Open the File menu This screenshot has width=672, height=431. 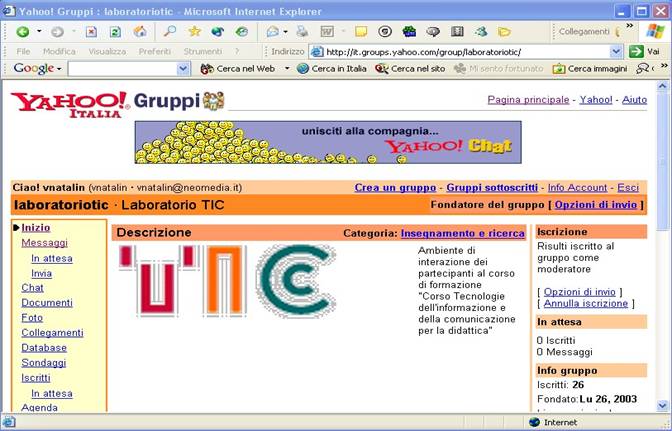pos(23,51)
